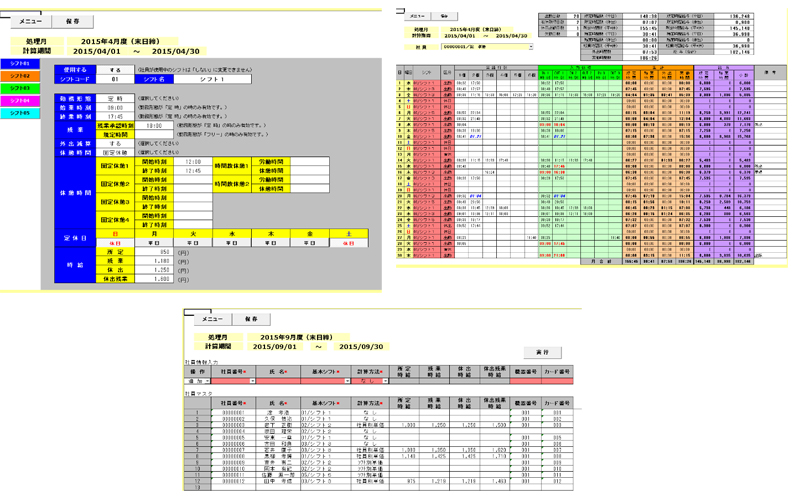Click メニュー button in the timesheet sheet

pyautogui.click(x=417, y=16)
